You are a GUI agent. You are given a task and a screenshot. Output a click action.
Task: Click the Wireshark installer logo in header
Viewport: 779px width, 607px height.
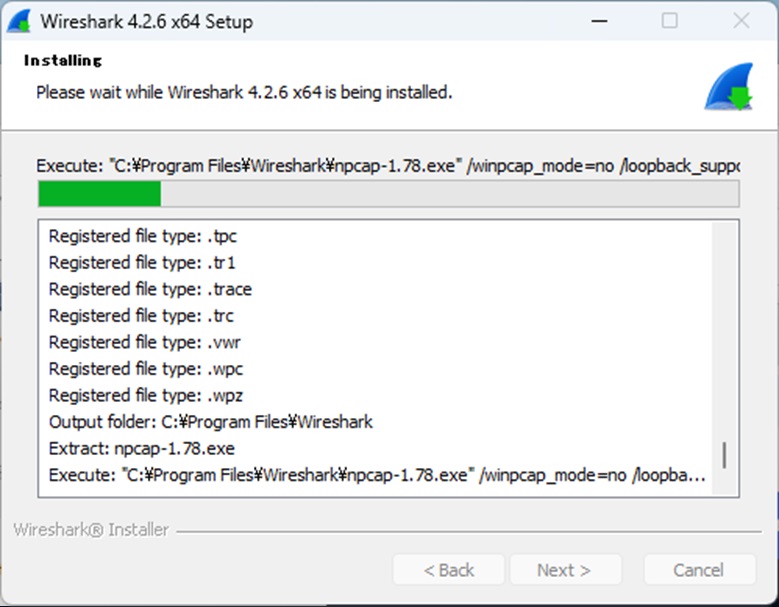pyautogui.click(x=728, y=88)
